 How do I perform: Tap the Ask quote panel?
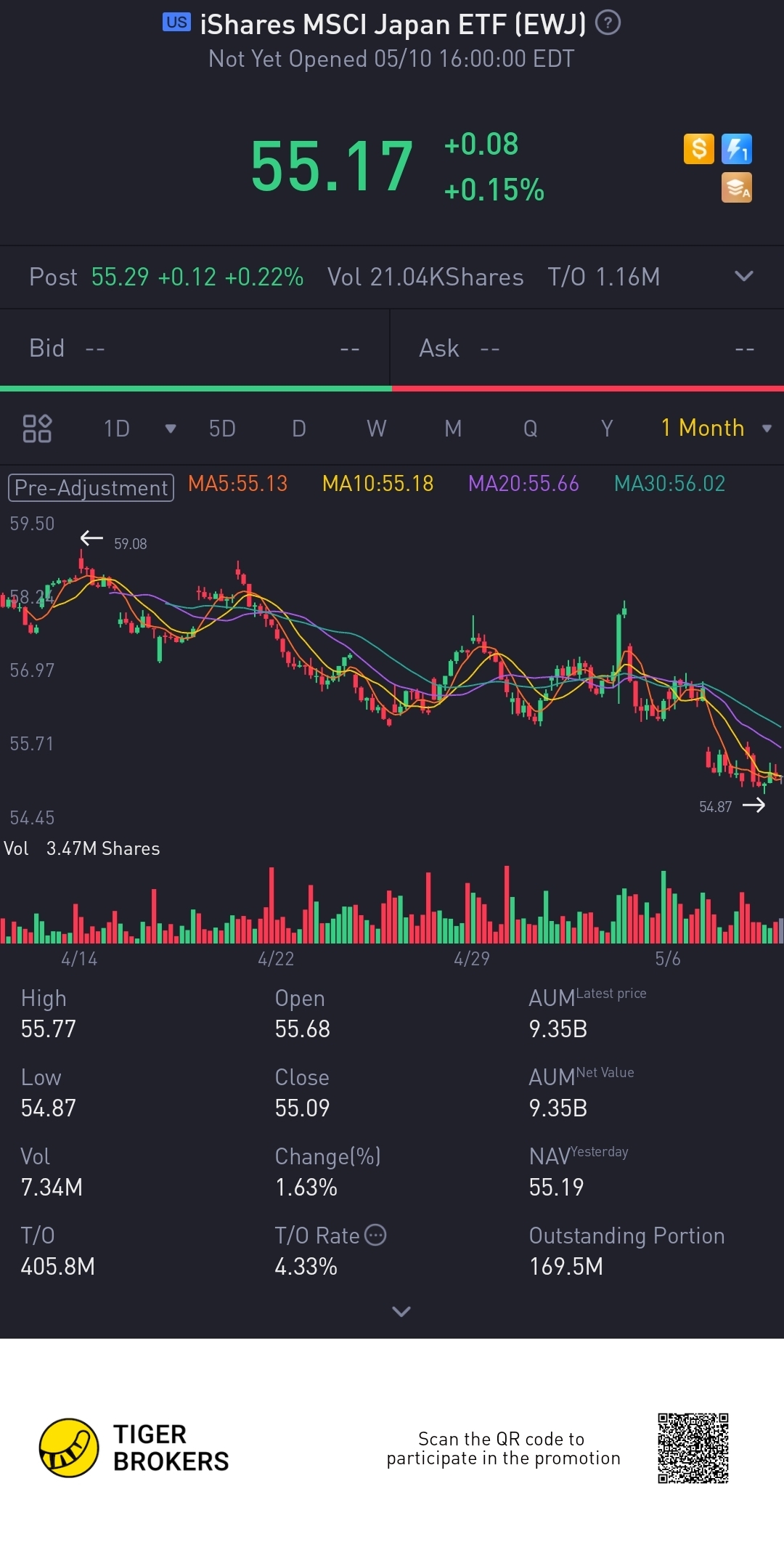point(587,349)
